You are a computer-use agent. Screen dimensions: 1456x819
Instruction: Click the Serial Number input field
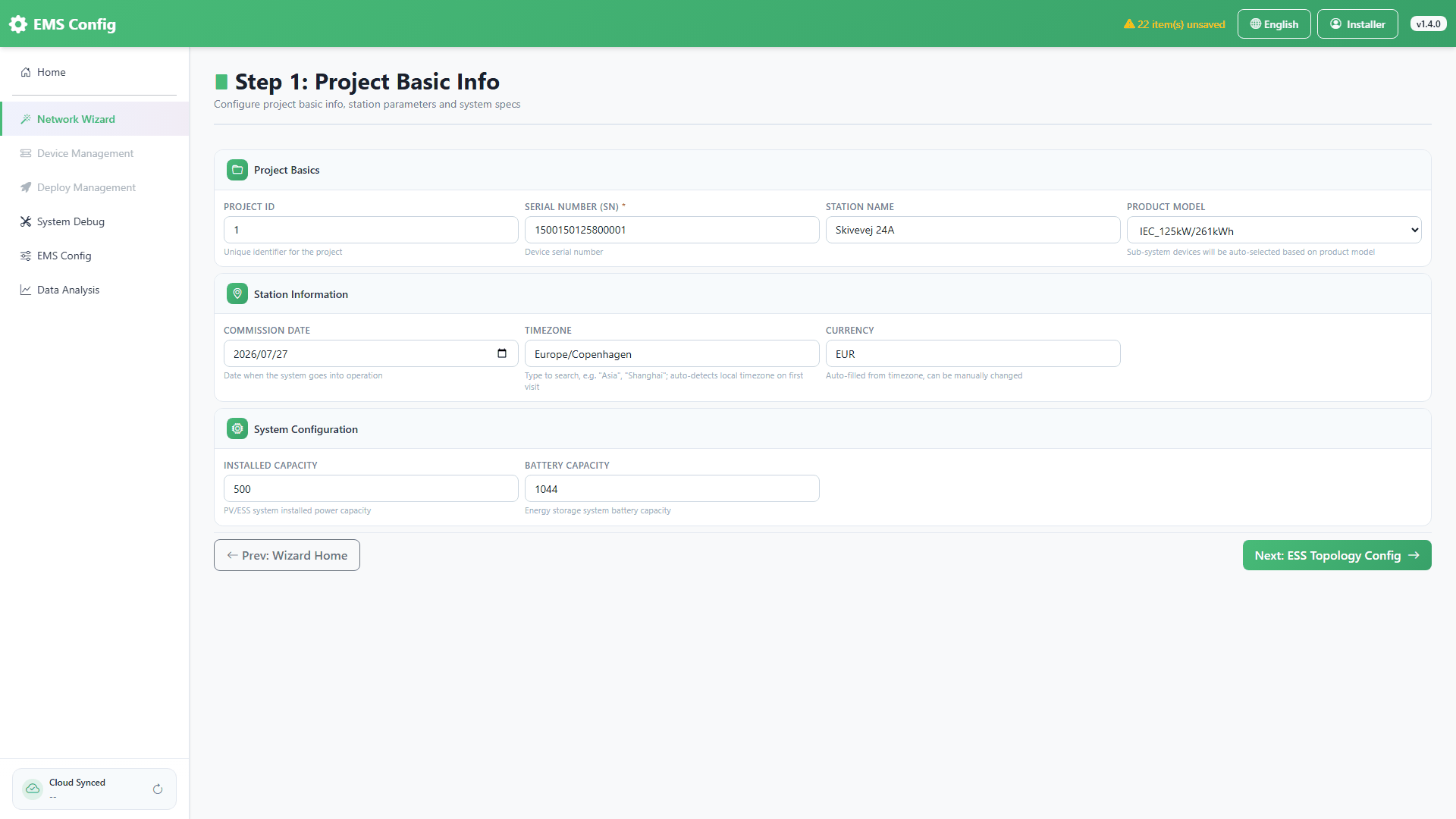click(x=672, y=230)
